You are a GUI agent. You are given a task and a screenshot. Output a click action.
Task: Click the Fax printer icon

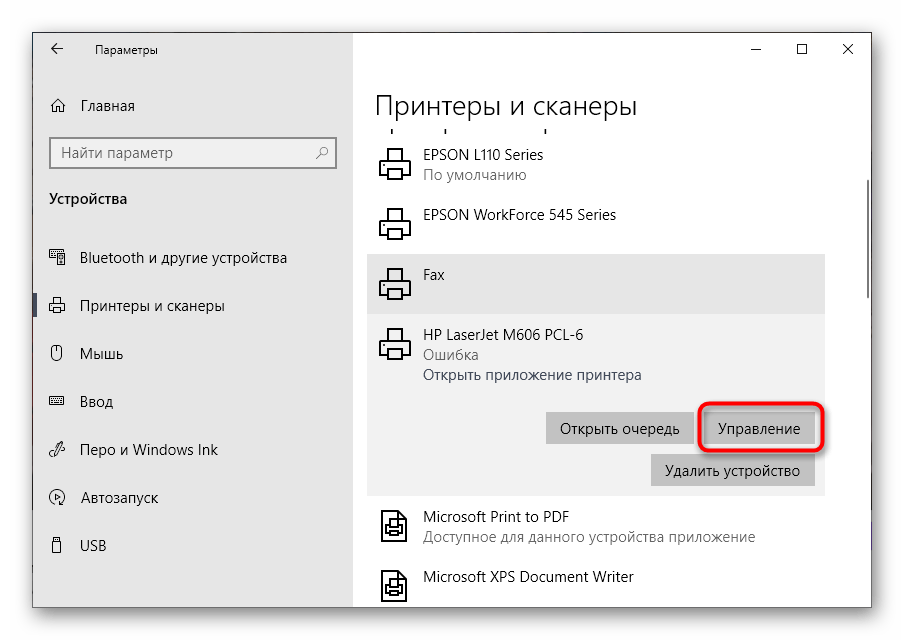coord(395,284)
